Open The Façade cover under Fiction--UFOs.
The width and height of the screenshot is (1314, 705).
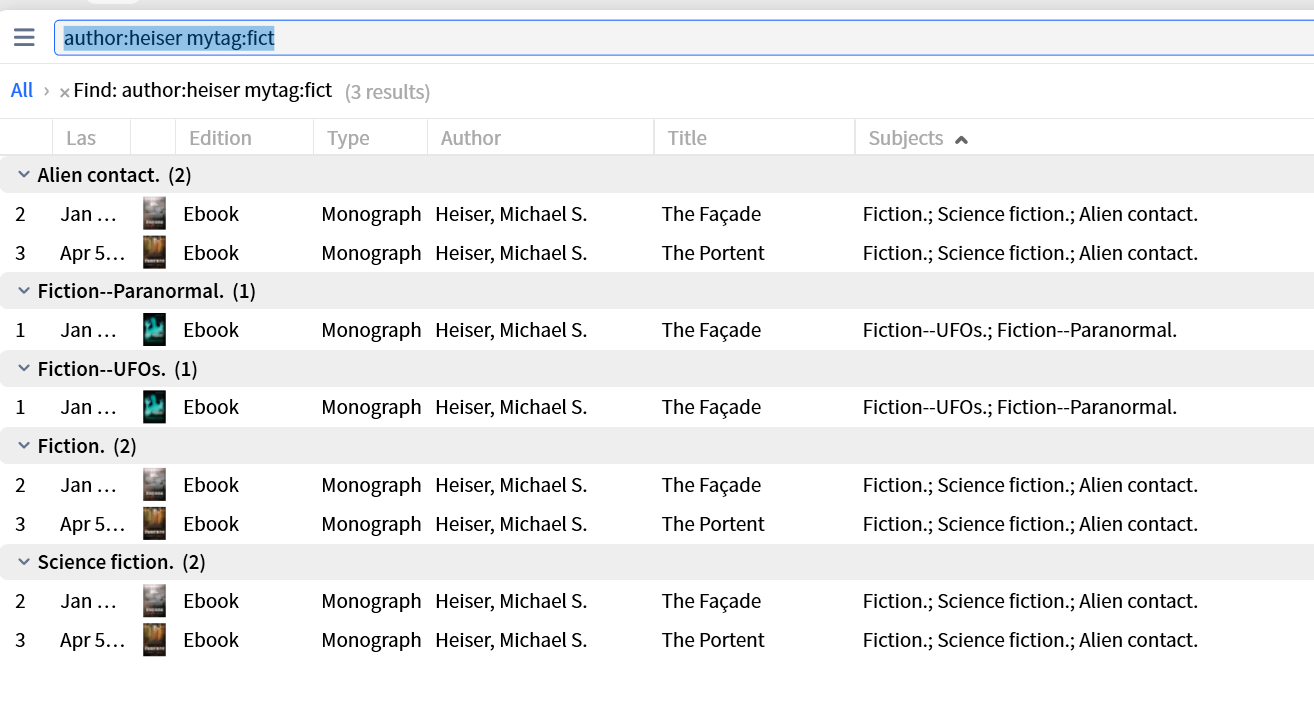[154, 407]
